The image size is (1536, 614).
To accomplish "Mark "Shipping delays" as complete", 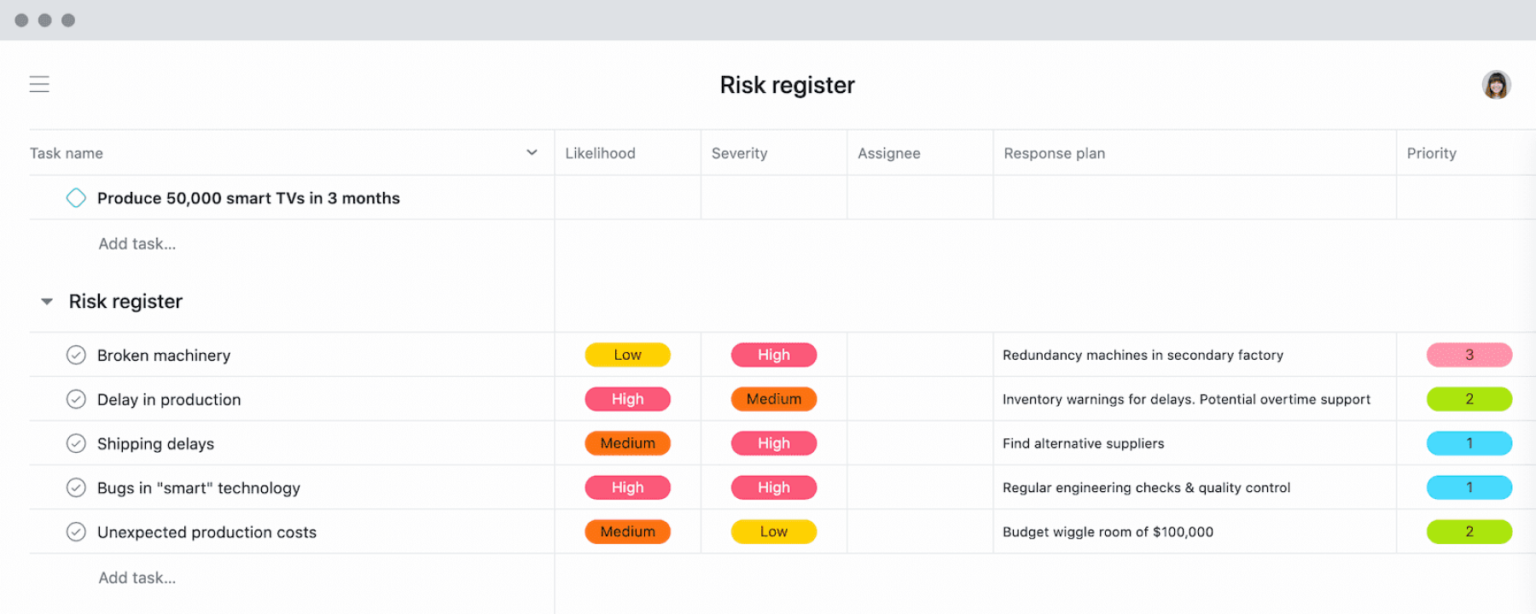I will (76, 443).
